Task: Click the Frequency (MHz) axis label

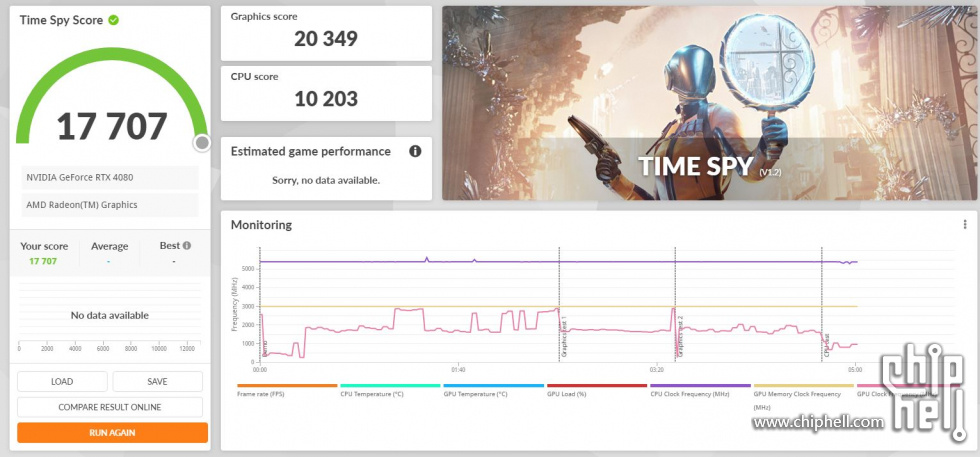Action: pyautogui.click(x=234, y=304)
